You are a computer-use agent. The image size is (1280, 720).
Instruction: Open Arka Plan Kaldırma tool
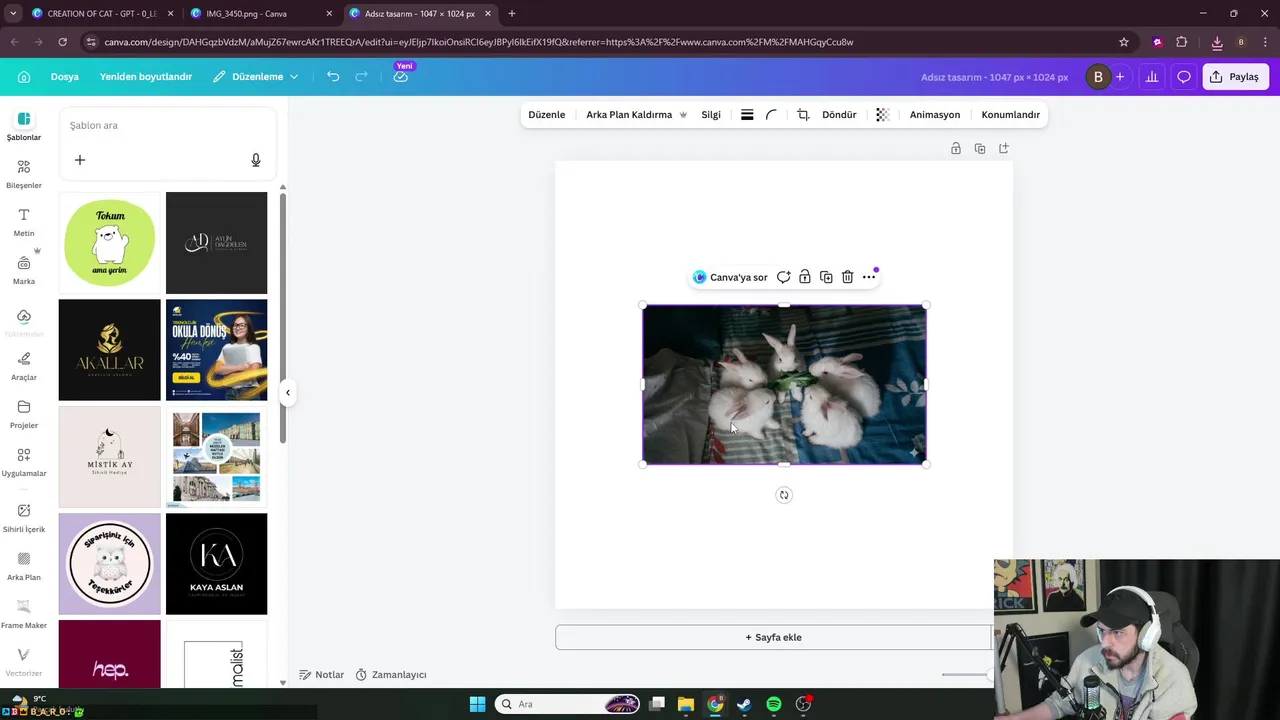636,115
